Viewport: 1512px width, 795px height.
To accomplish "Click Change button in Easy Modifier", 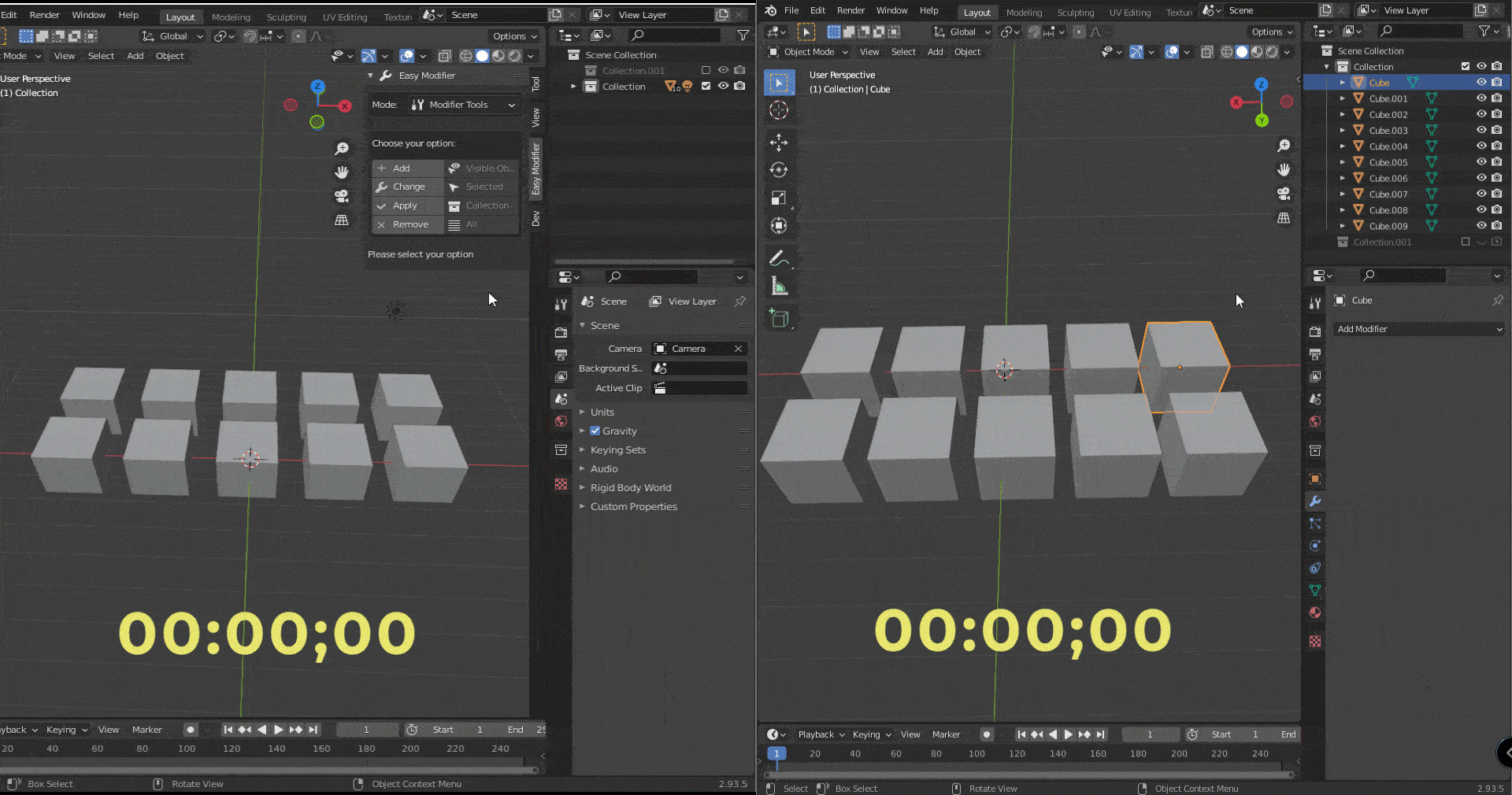I will point(408,187).
